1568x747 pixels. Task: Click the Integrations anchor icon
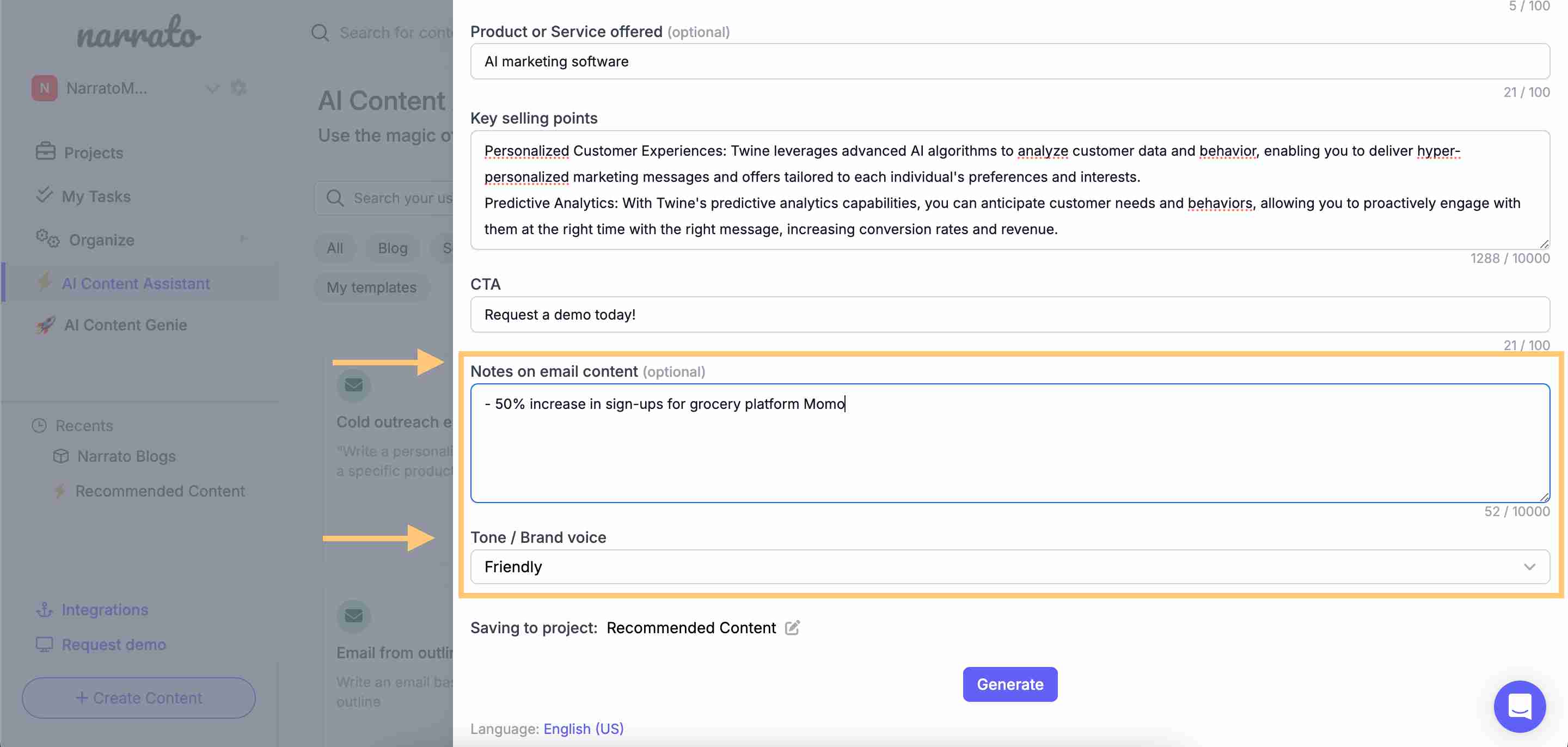(45, 609)
